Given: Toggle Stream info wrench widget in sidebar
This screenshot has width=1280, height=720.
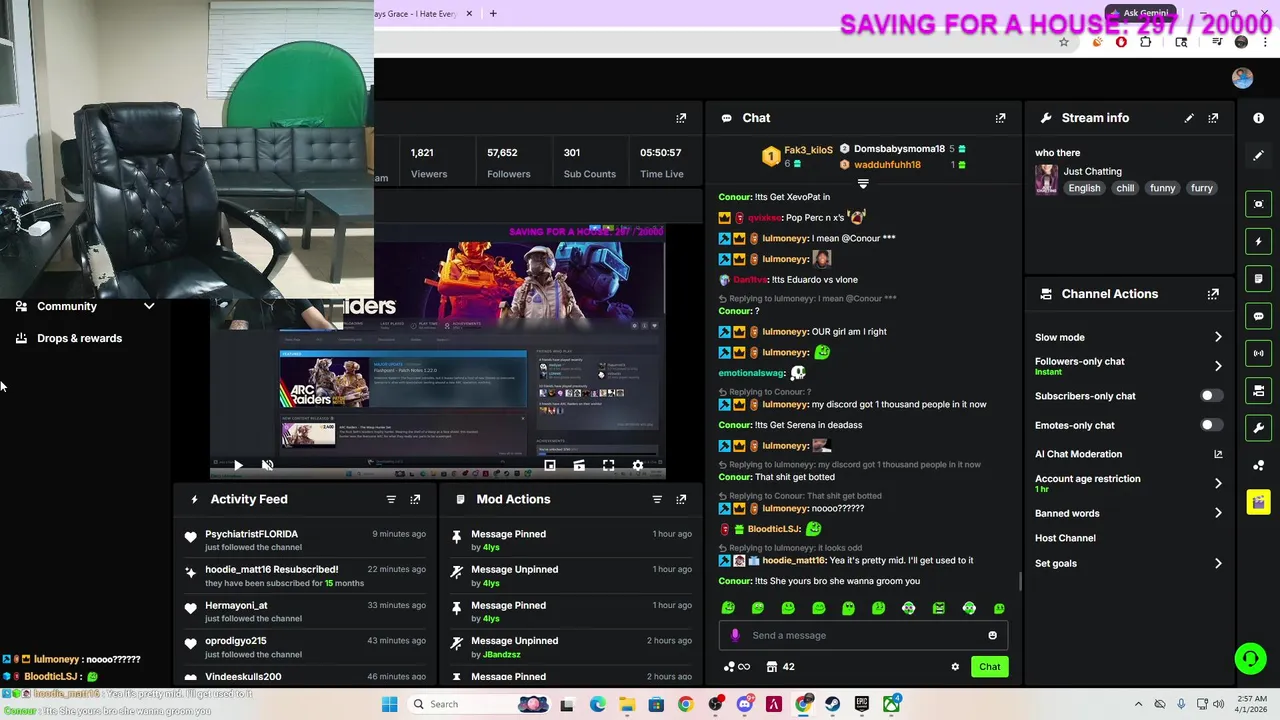Looking at the screenshot, I should 1258,427.
